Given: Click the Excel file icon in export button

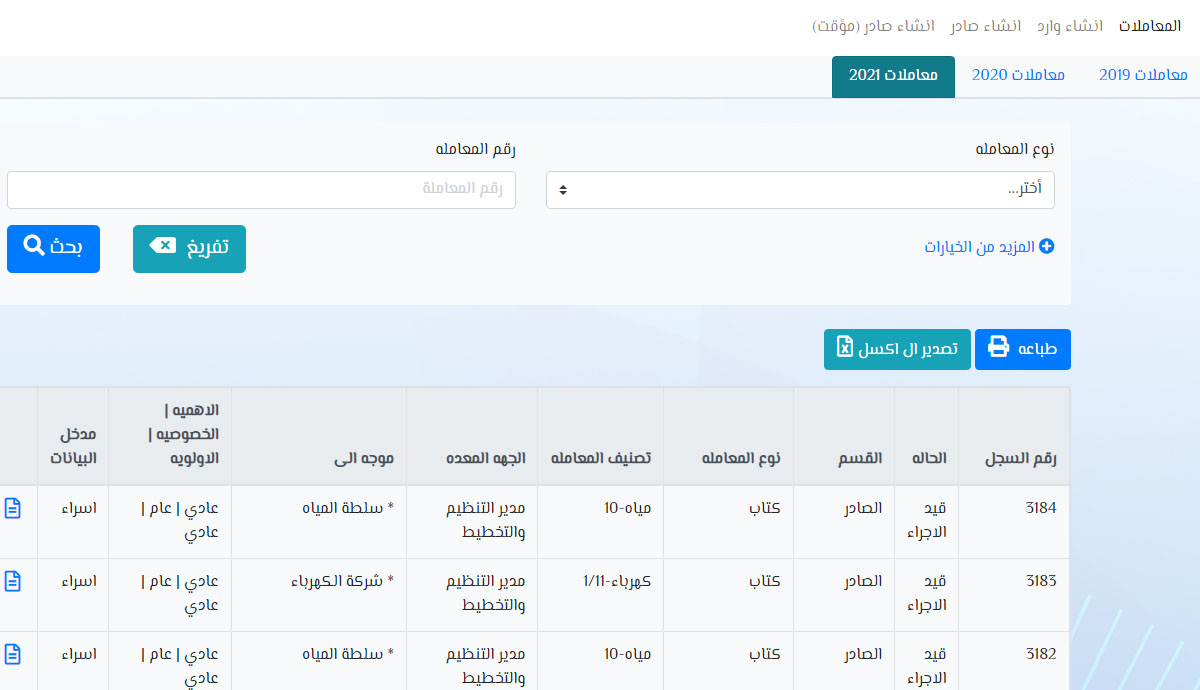Looking at the screenshot, I should pos(845,347).
